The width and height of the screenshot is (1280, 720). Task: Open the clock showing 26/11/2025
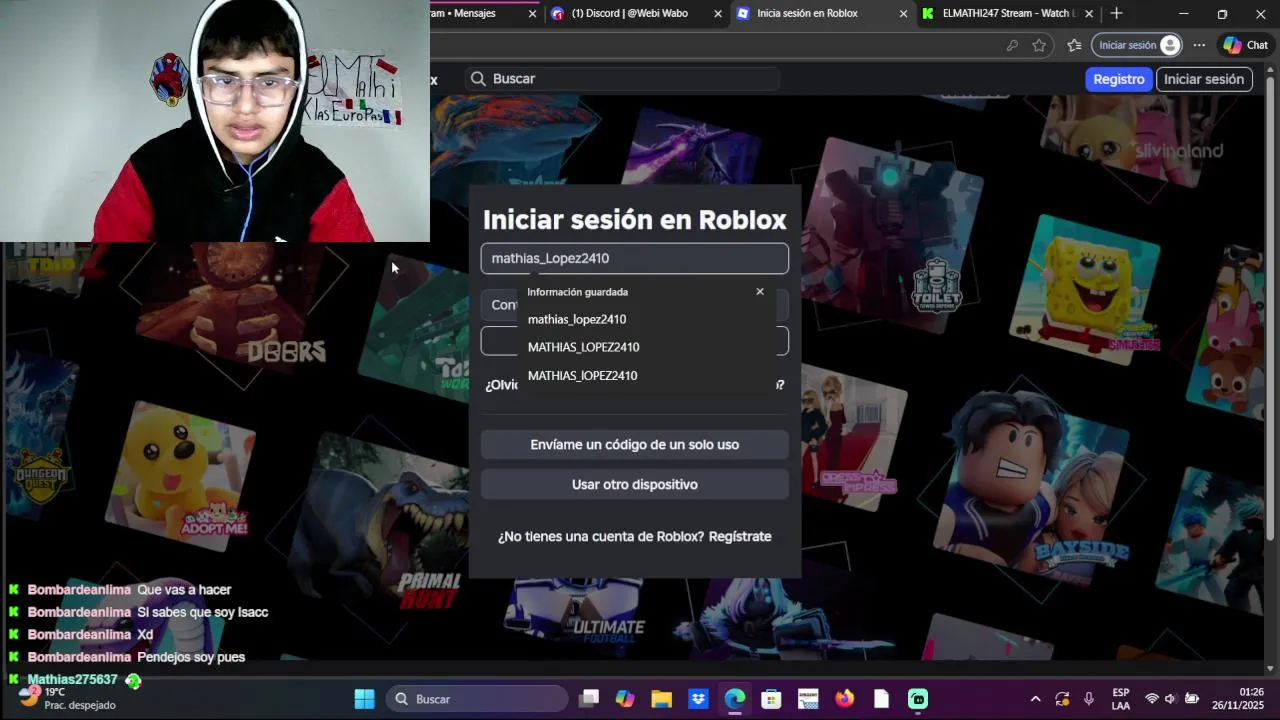pyautogui.click(x=1238, y=699)
